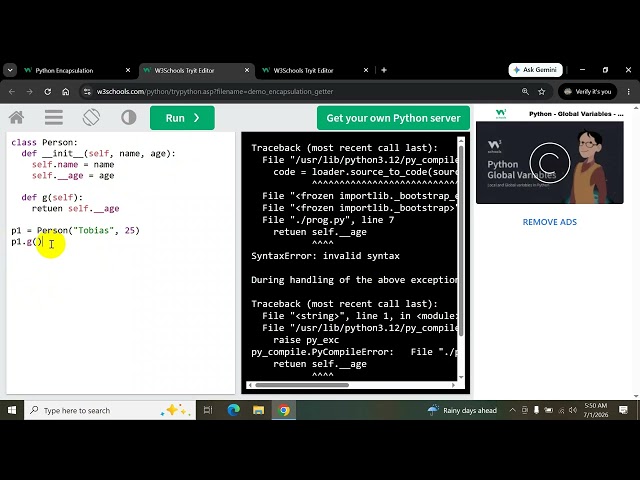640x480 pixels.
Task: Bookmark this page with the star
Action: point(542,92)
